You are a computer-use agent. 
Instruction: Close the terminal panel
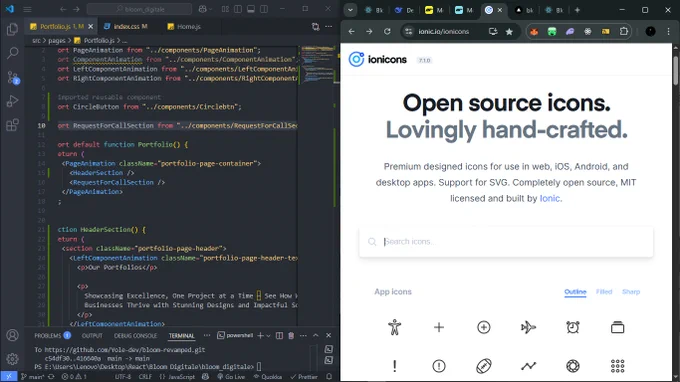click(328, 336)
